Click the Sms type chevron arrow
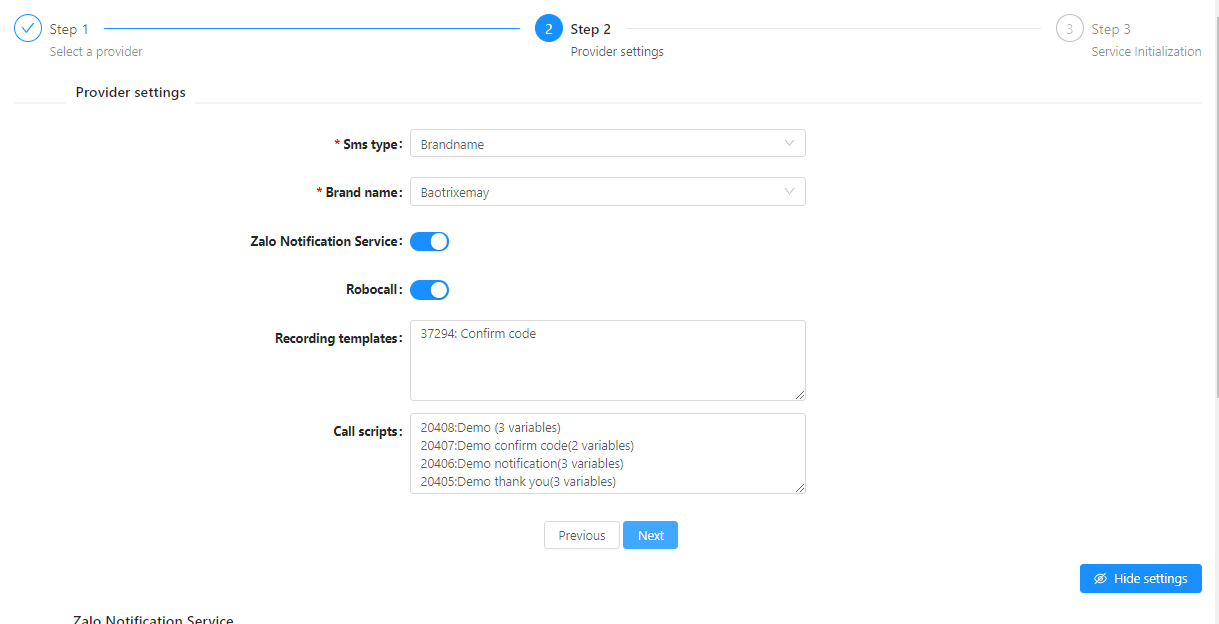The height and width of the screenshot is (624, 1219). (x=789, y=144)
